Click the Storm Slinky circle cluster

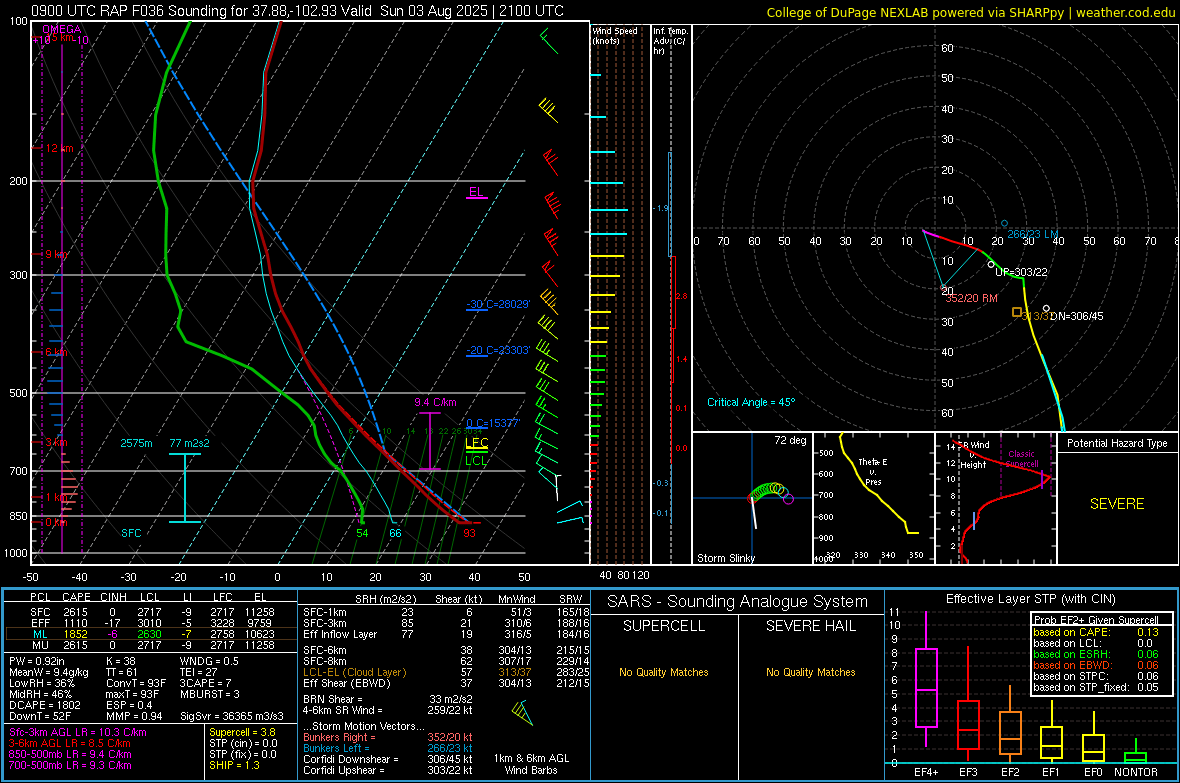769,492
